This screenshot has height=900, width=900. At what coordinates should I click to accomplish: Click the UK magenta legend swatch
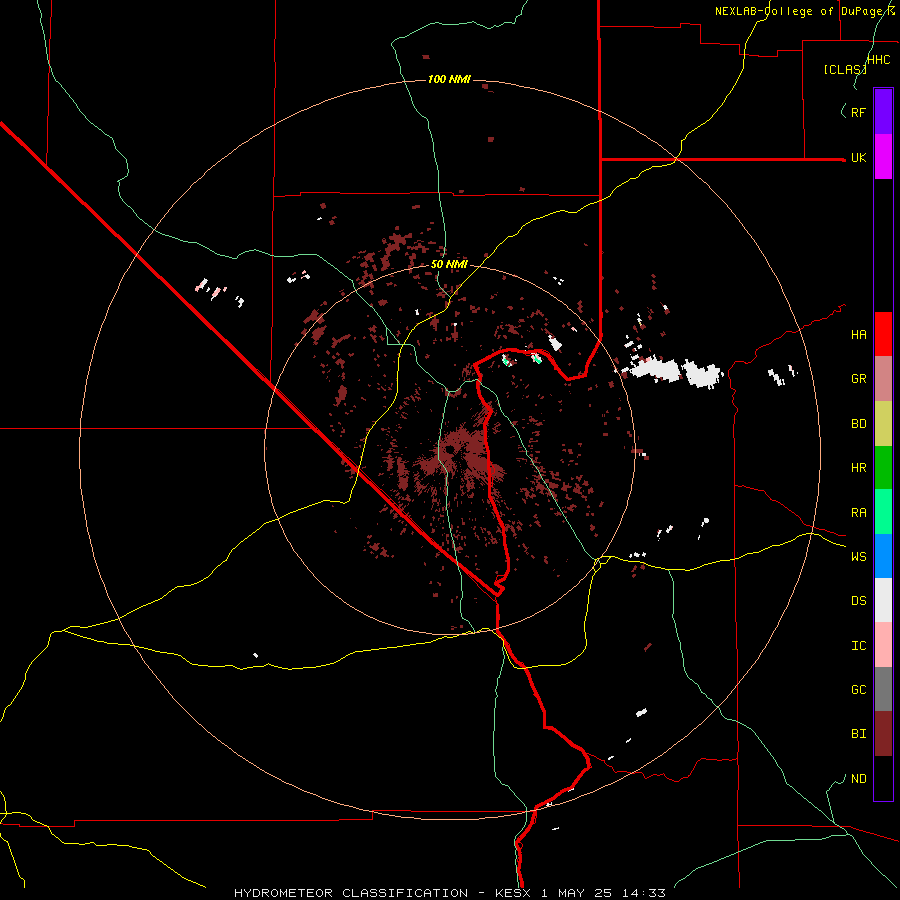[883, 157]
